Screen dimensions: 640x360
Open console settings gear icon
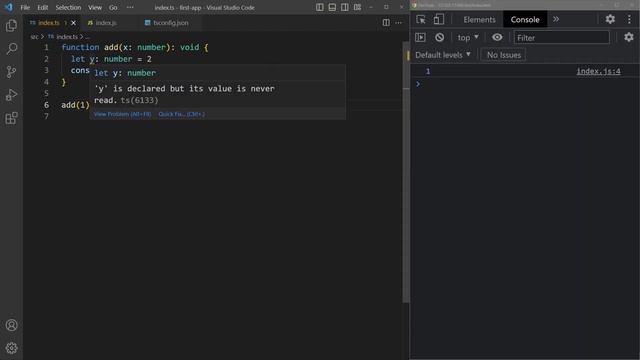[x=629, y=38]
